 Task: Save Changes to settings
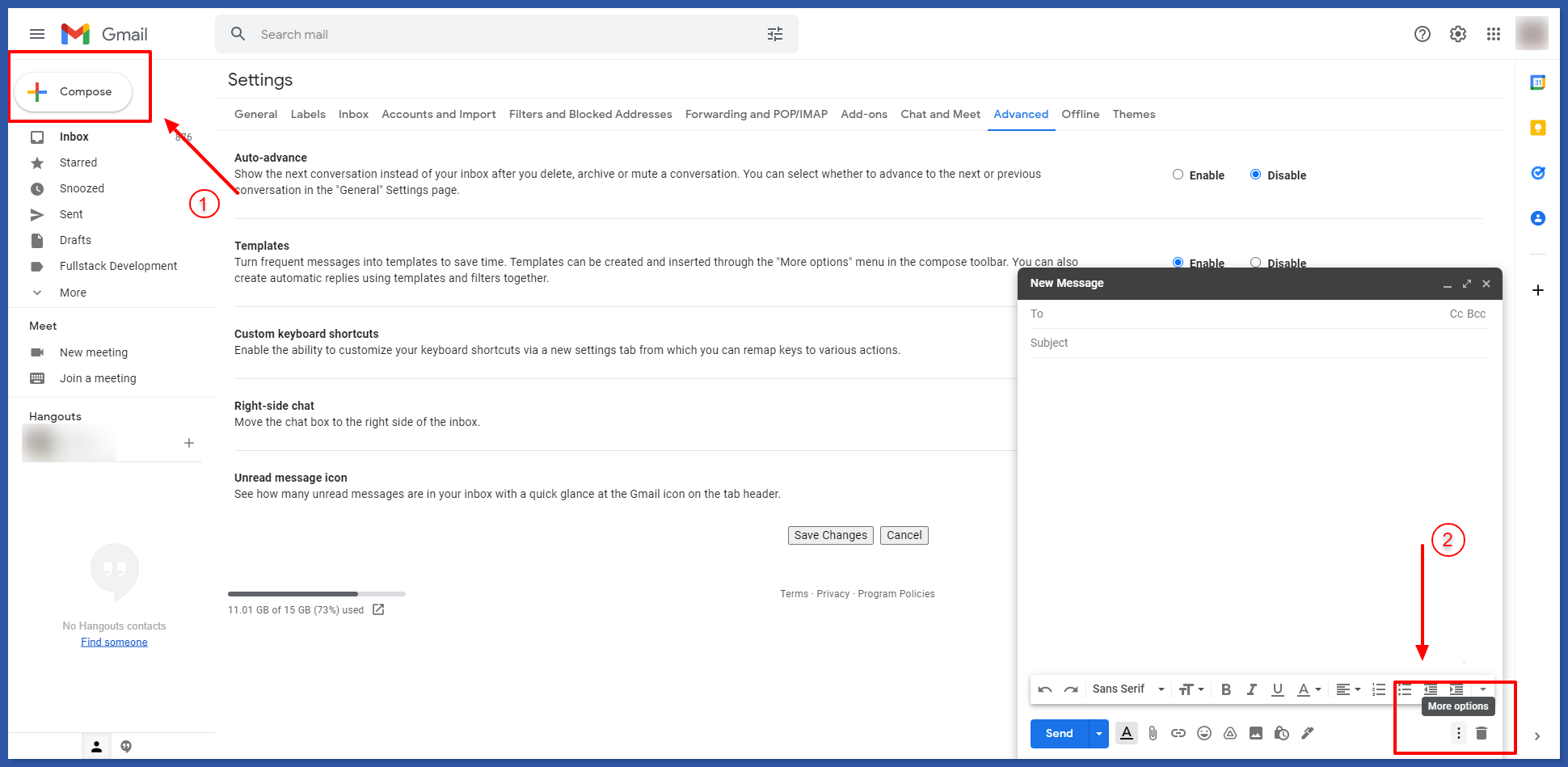(x=830, y=534)
